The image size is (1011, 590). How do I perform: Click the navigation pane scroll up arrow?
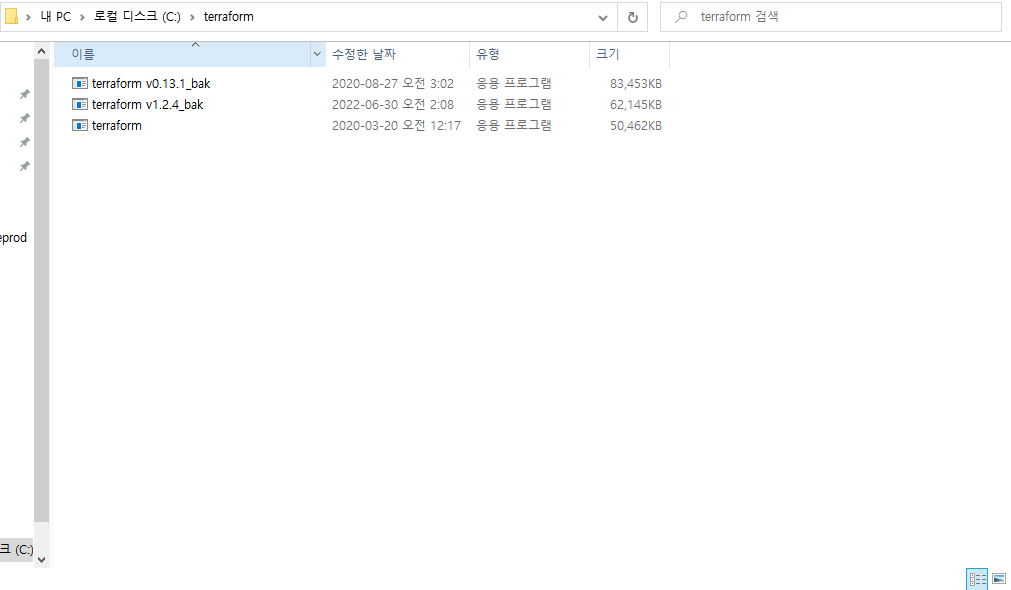41,51
